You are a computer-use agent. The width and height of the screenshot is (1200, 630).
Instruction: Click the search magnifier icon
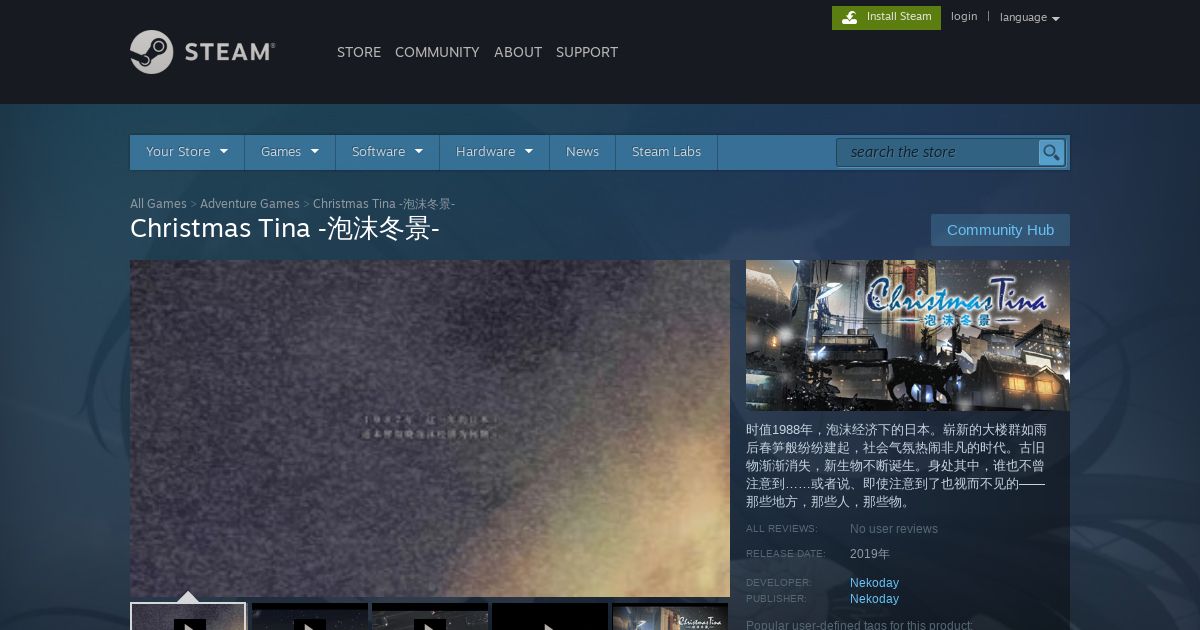(1051, 152)
